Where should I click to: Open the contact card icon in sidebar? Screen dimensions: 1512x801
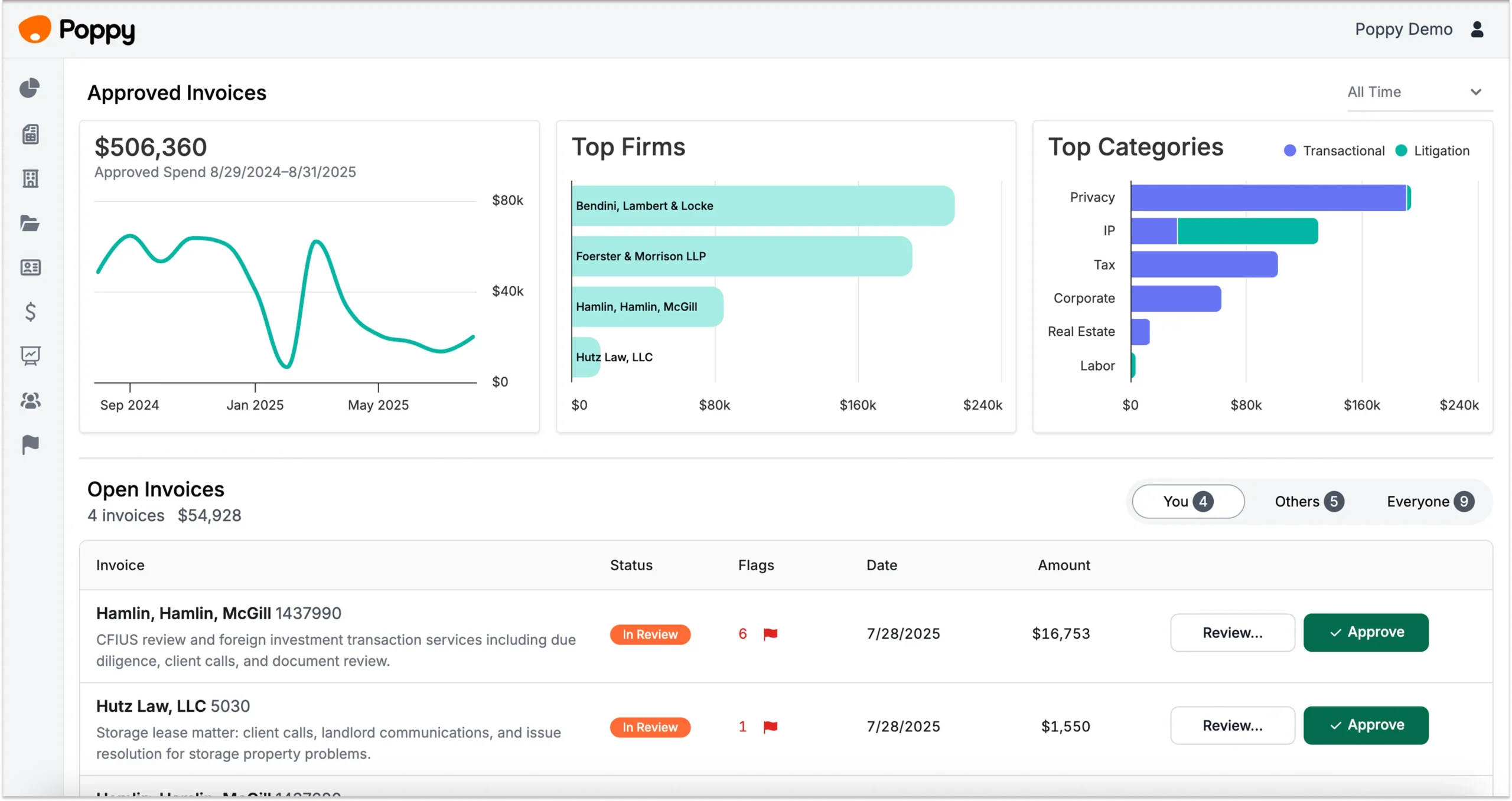pos(30,267)
